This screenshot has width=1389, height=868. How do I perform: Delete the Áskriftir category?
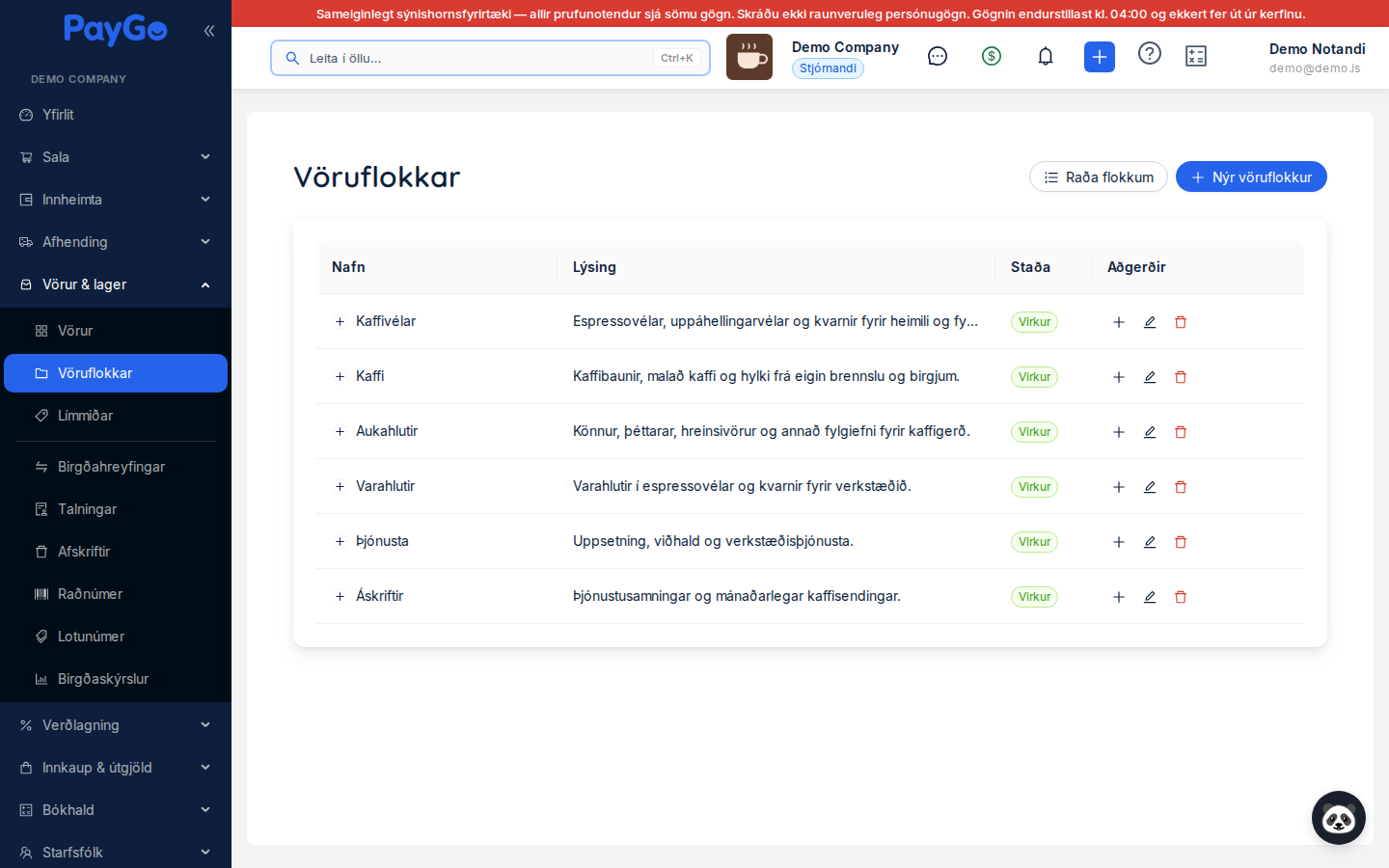[1181, 597]
